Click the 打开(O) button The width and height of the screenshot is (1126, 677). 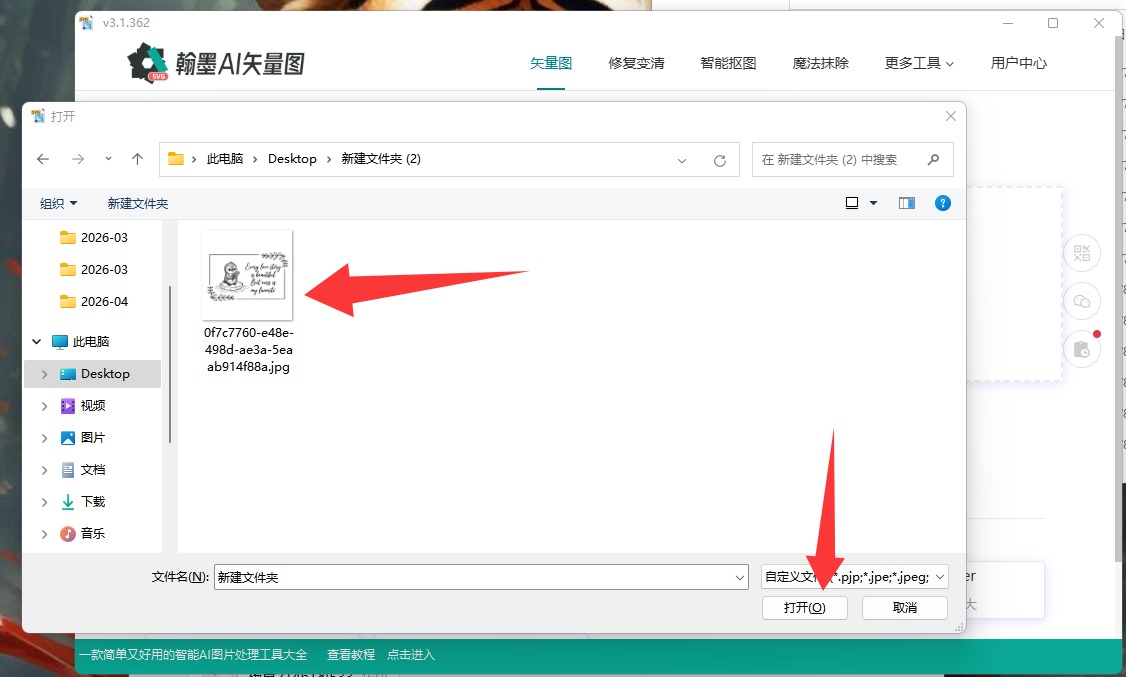(x=804, y=607)
